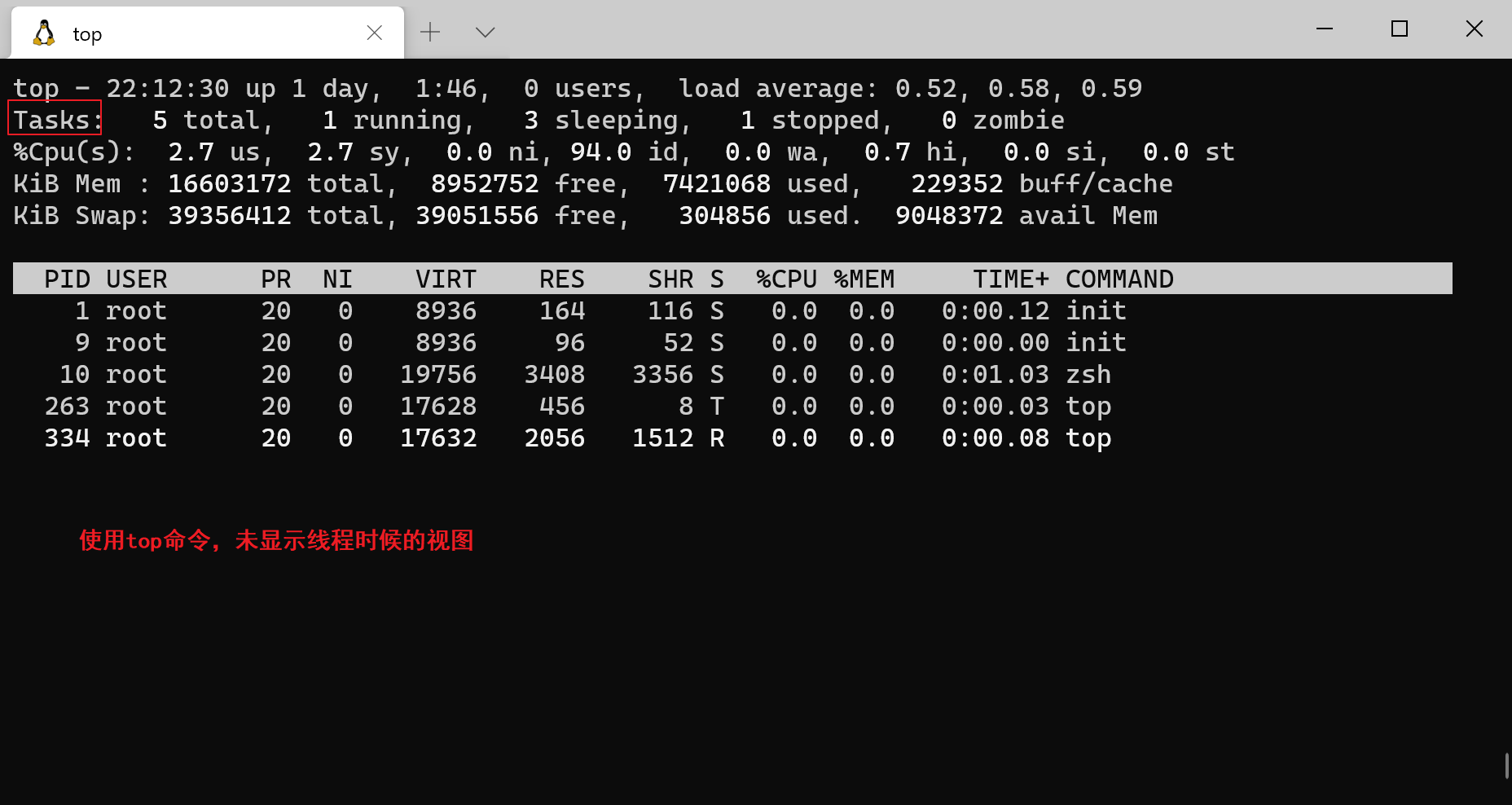Click the %MEM column header
Screen dimensions: 1512x805
[864, 279]
